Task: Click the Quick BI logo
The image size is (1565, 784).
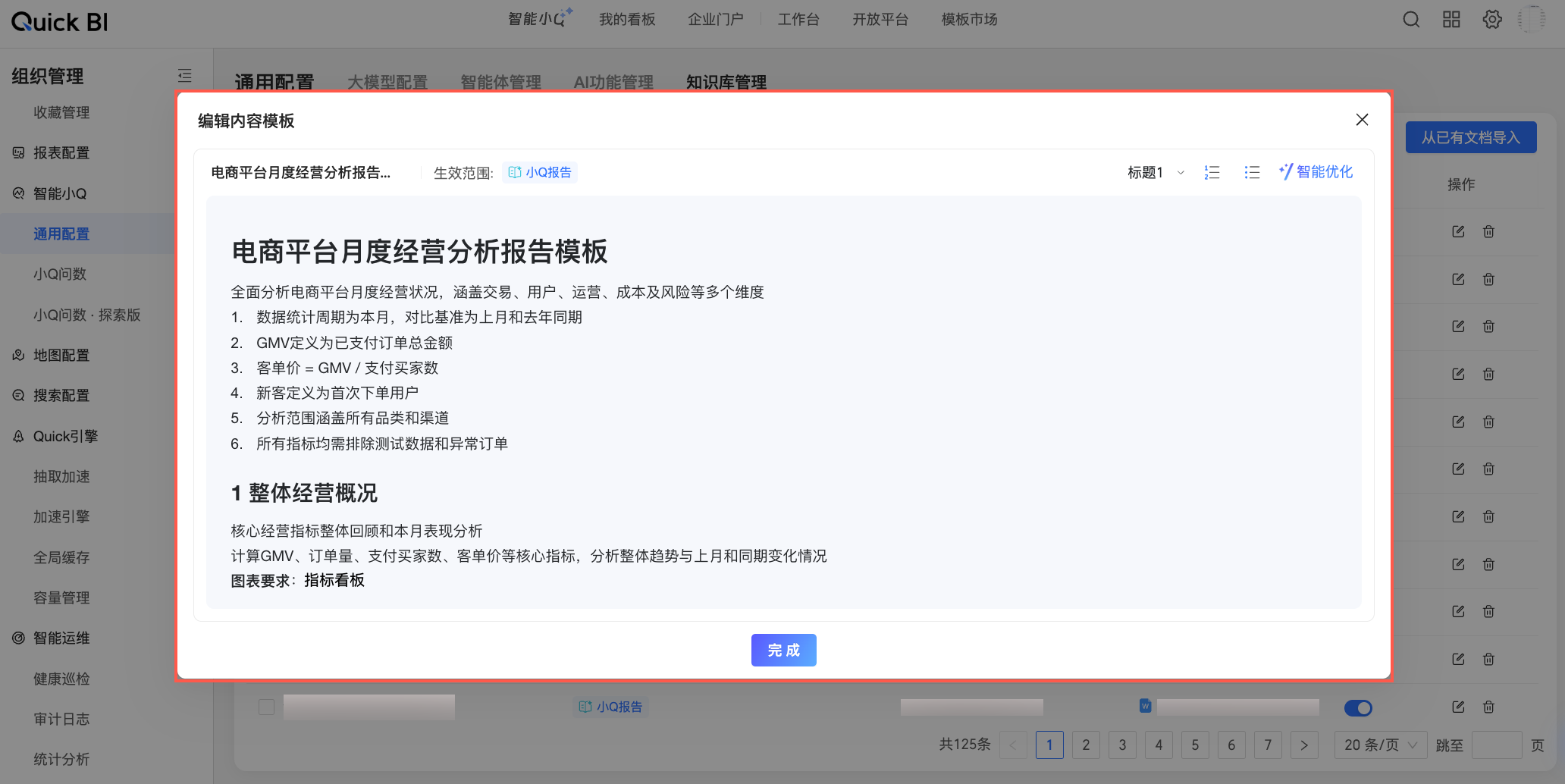Action: [60, 22]
